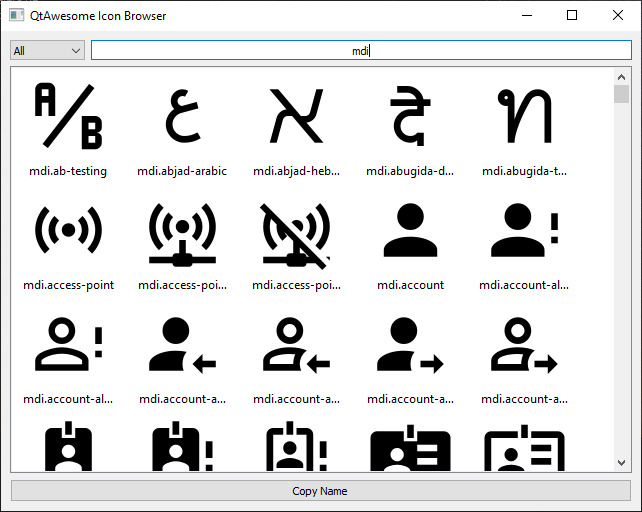This screenshot has height=512, width=642.
Task: Open the All icon-set filter dropdown
Action: (x=47, y=50)
